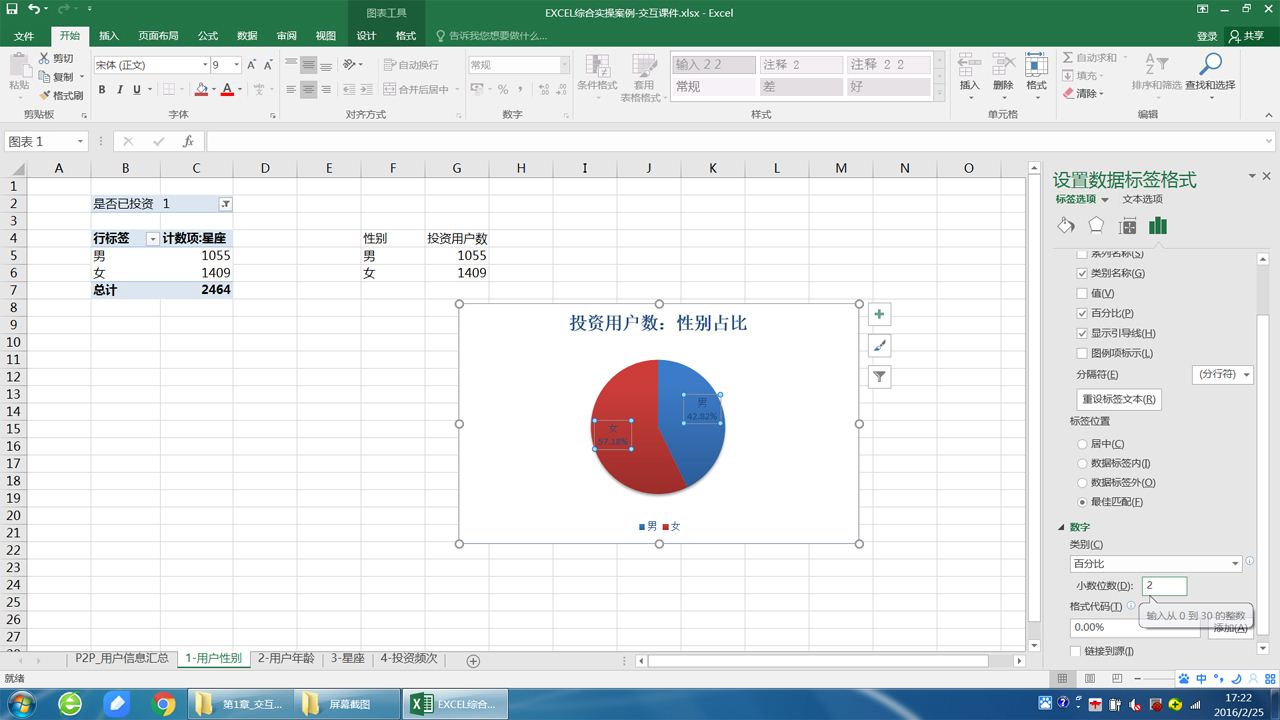Screen dimensions: 1280x720
Task: Click the Conditional Formatting (条件格式) icon
Action: 598,66
